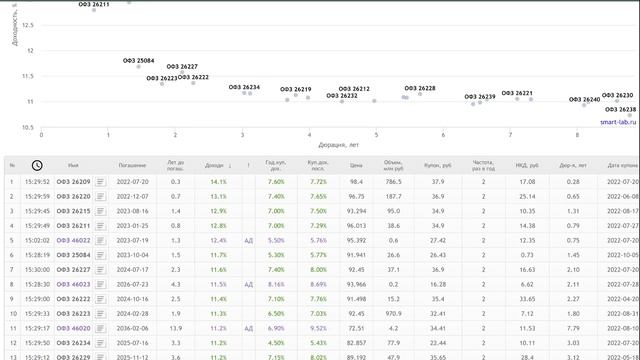Click ОФЗ 26227 data point on chart
The width and height of the screenshot is (640, 360).
pos(182,72)
